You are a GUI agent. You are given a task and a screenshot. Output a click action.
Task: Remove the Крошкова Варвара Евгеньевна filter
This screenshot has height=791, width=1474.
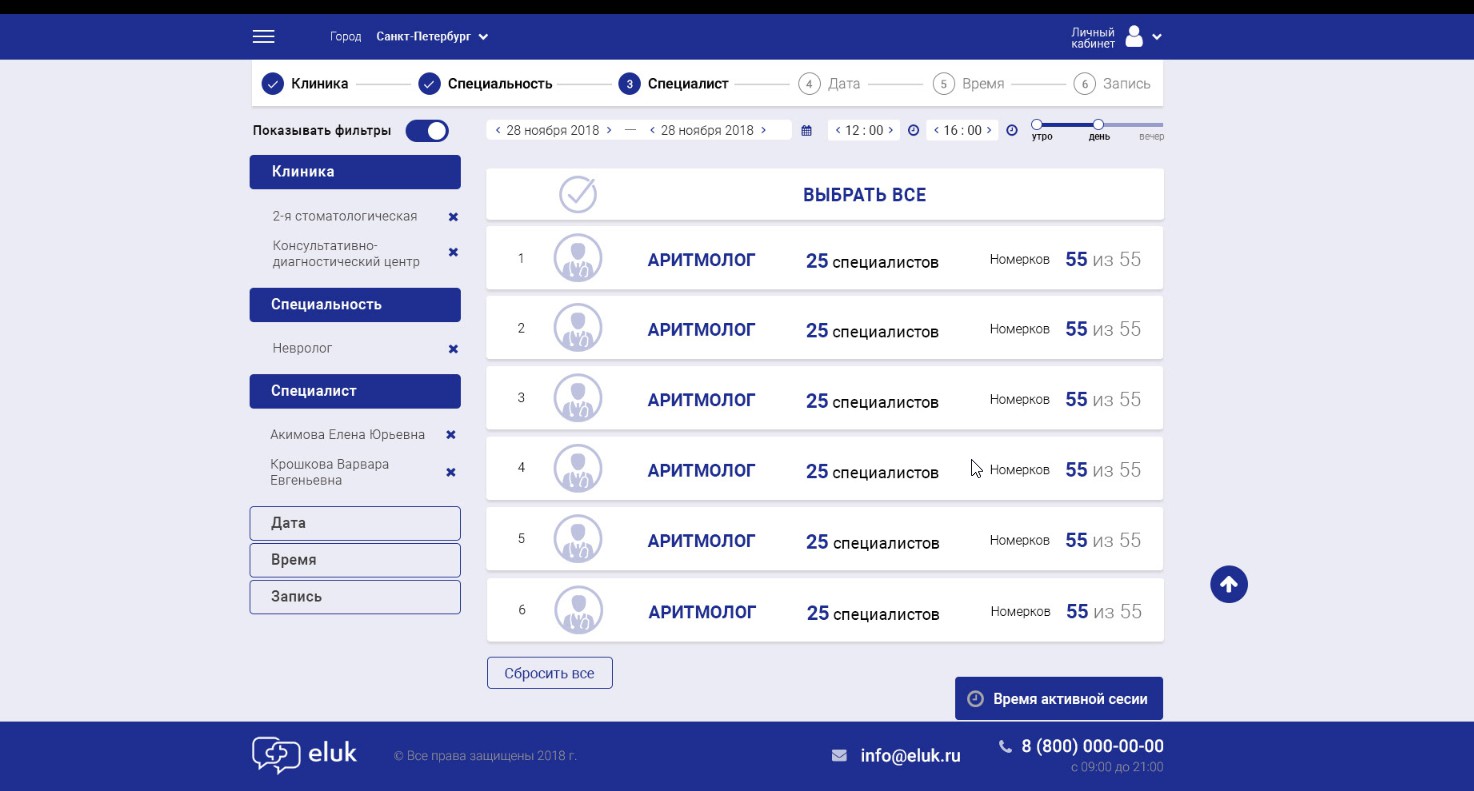[x=451, y=472]
